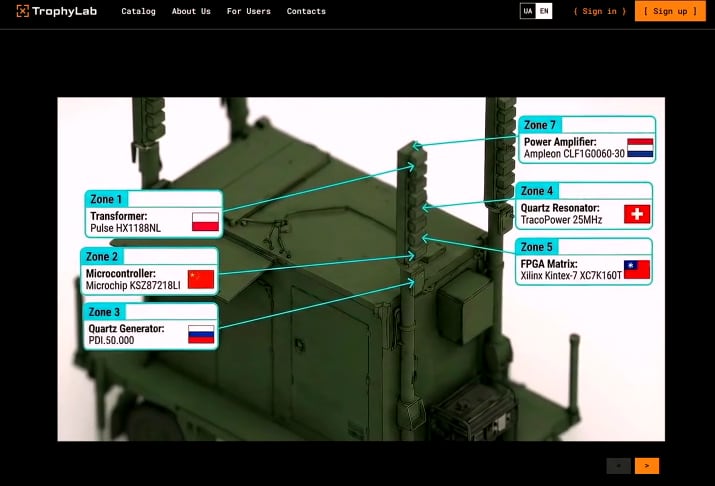
Task: Click the Netherlands flag in Zone 7
Action: (640, 148)
